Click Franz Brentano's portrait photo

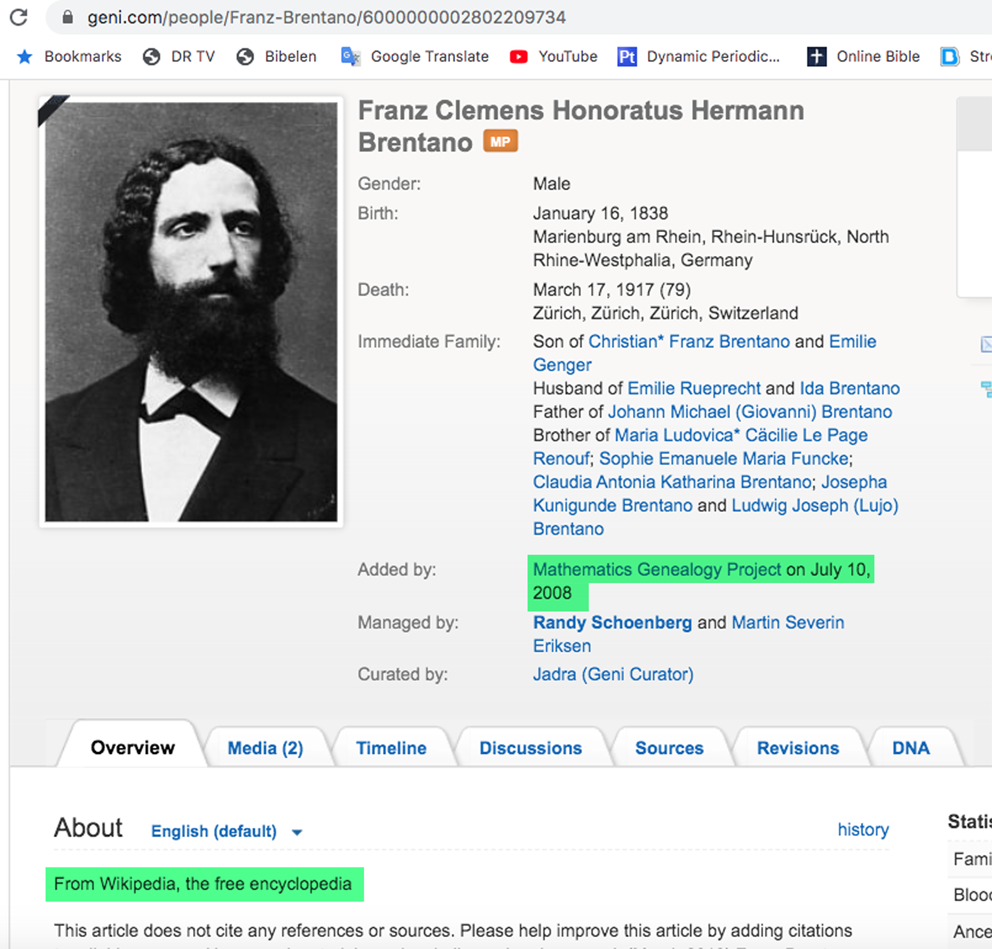(191, 312)
